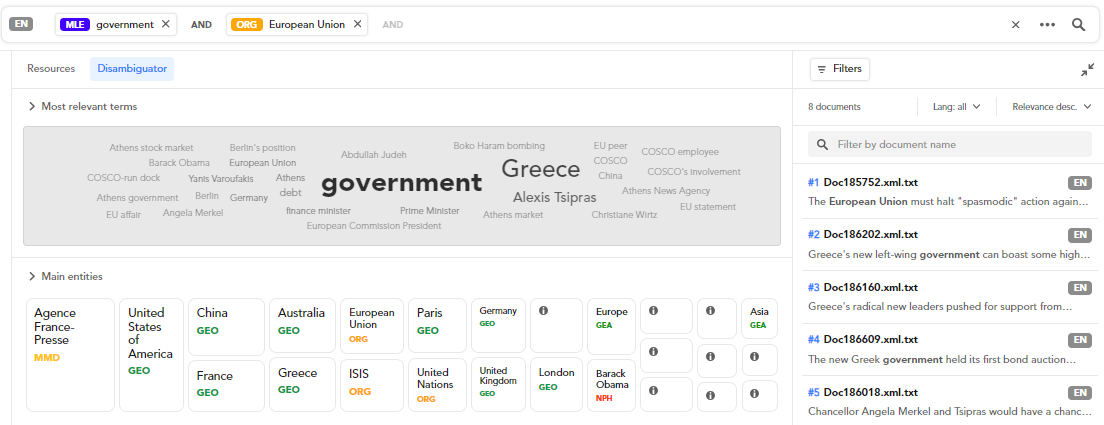Click the Filters button
1104x425 pixels.
pyautogui.click(x=839, y=69)
